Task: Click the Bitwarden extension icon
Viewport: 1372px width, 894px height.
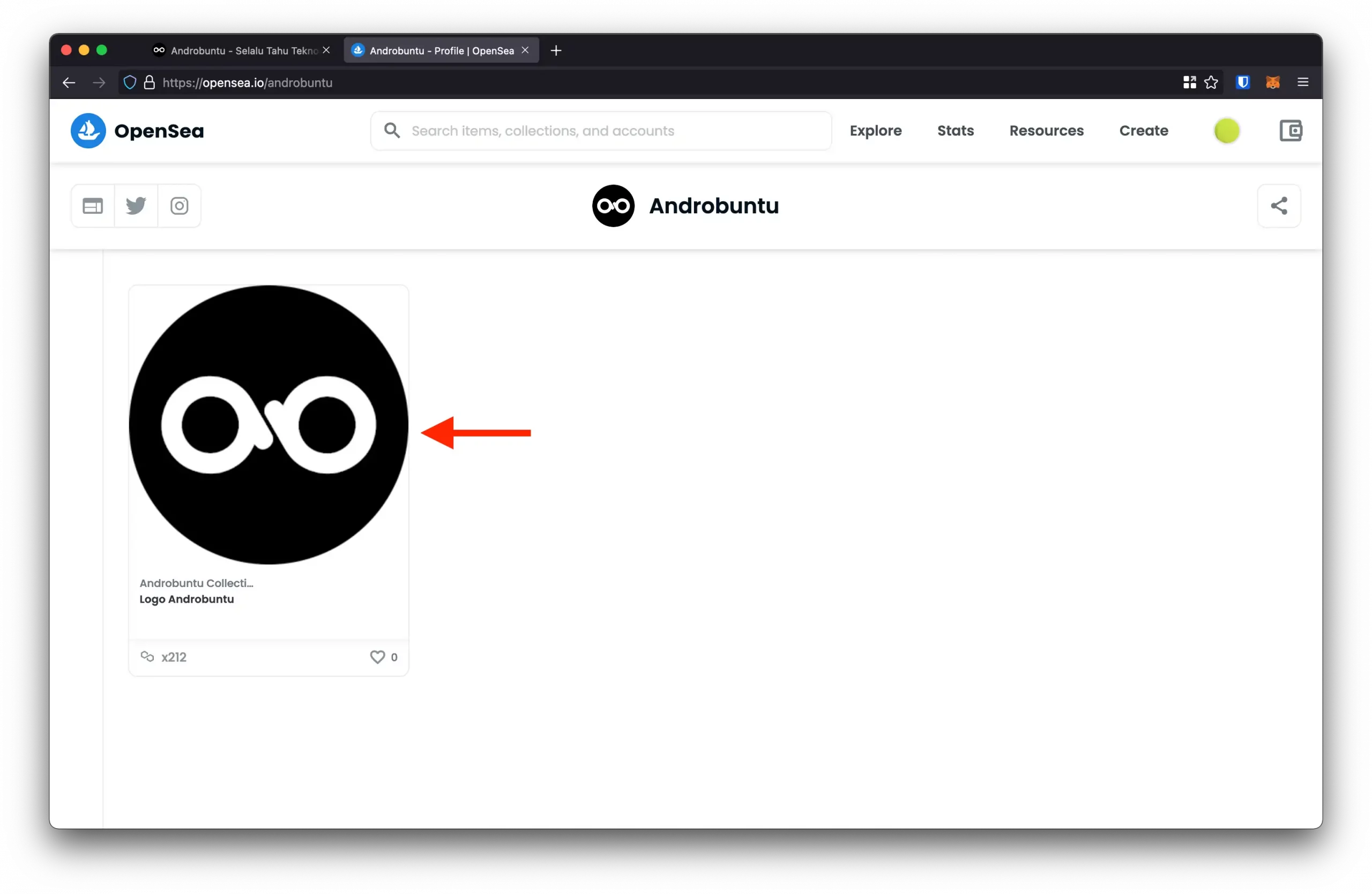Action: pyautogui.click(x=1242, y=82)
